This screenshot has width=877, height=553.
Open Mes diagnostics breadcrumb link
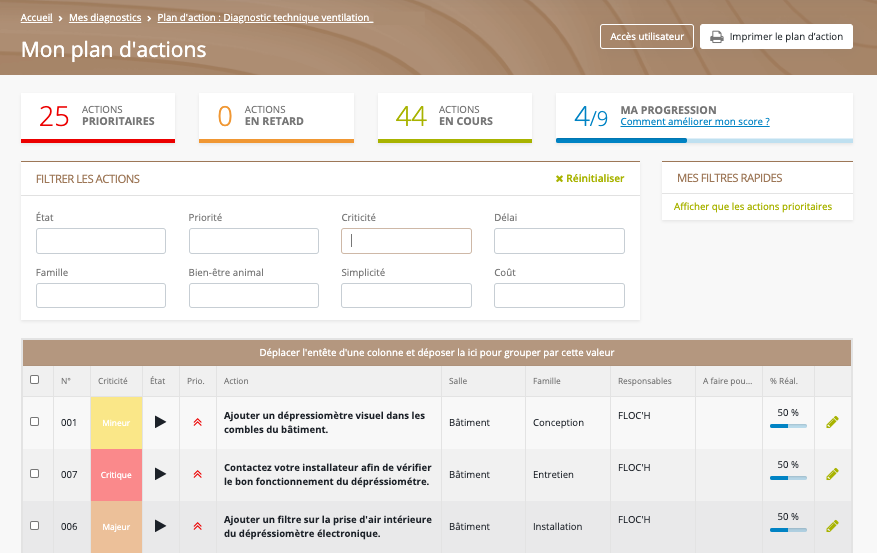pos(105,18)
